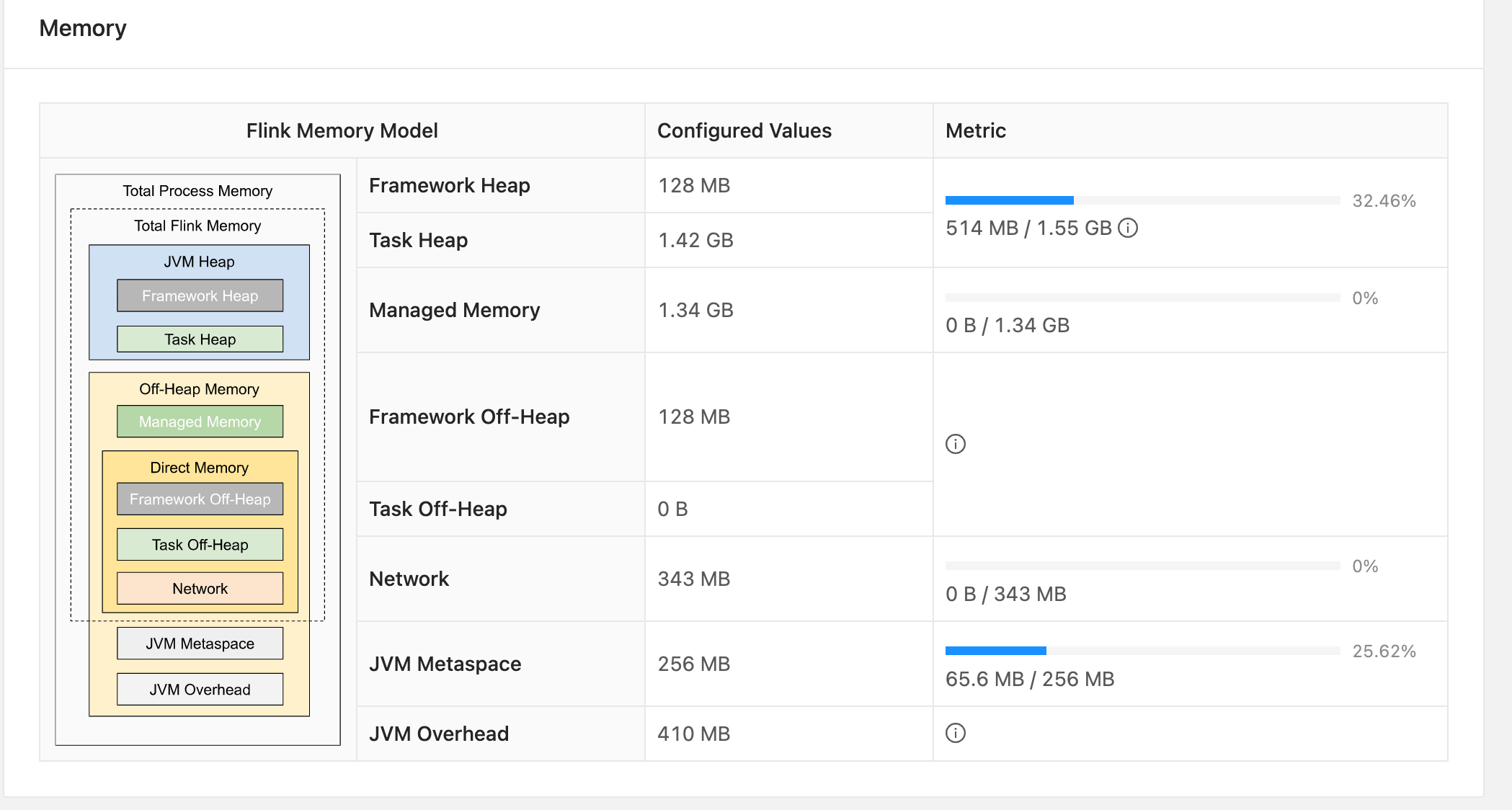This screenshot has width=1512, height=810.
Task: Click the JVM Overhead row label in table
Action: 439,734
